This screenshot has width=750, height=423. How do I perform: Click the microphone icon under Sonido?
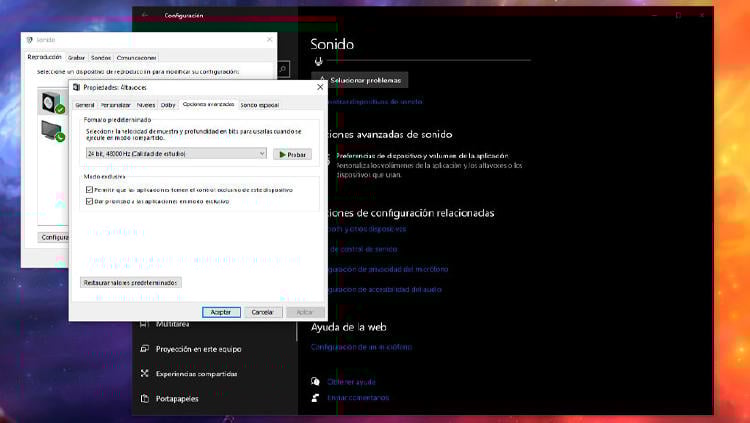(319, 61)
